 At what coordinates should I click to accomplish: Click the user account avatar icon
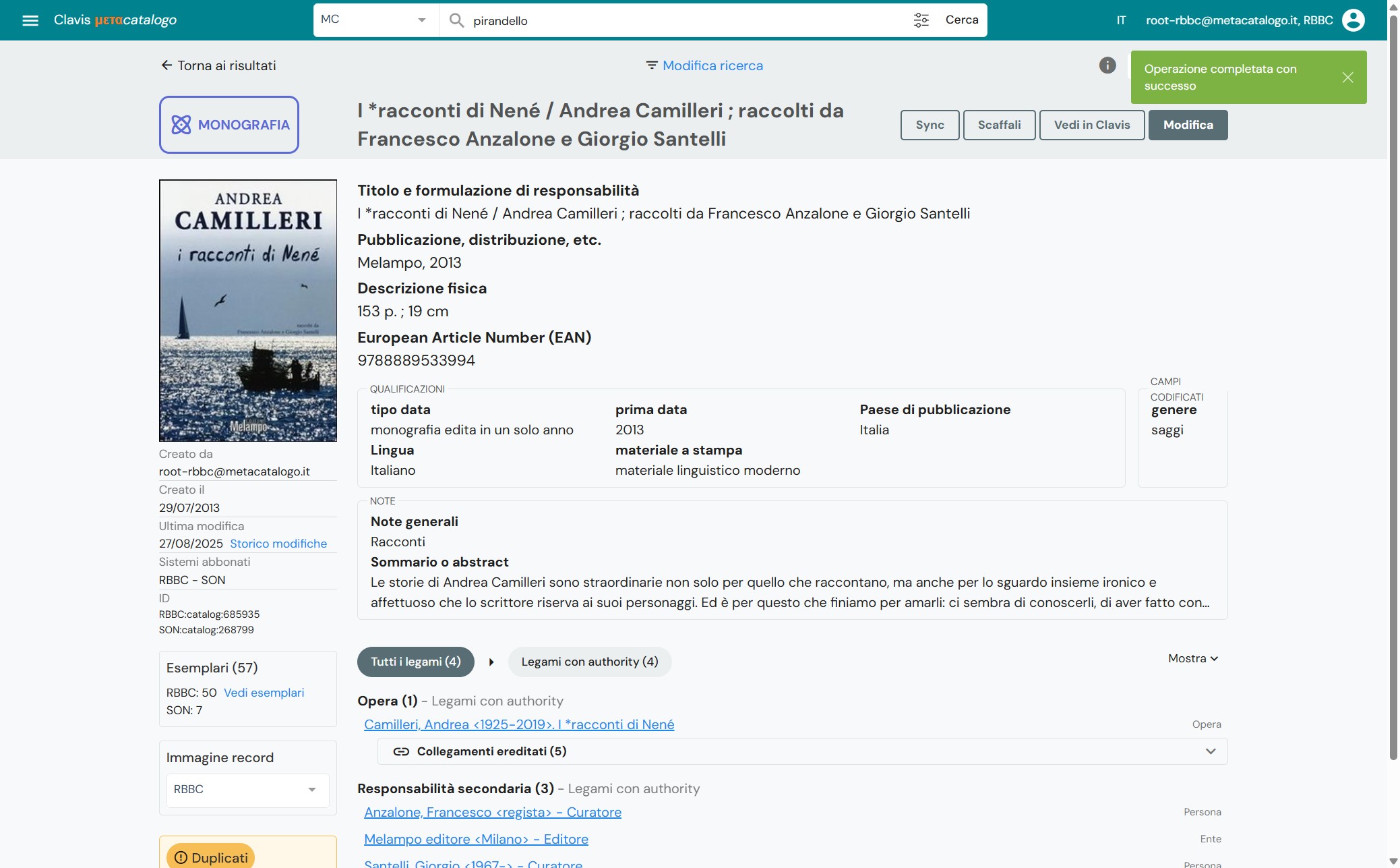pos(1353,20)
